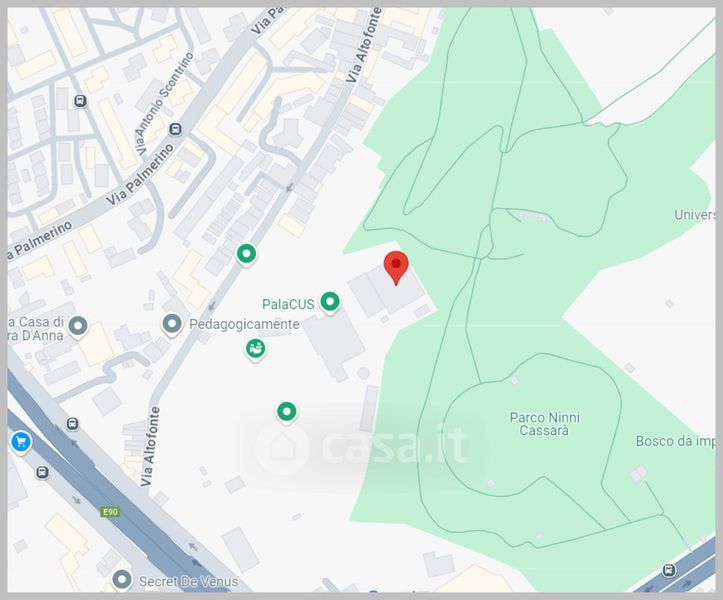Select the blue shopping cart marker
Screen dimensions: 723x600
coord(20,441)
